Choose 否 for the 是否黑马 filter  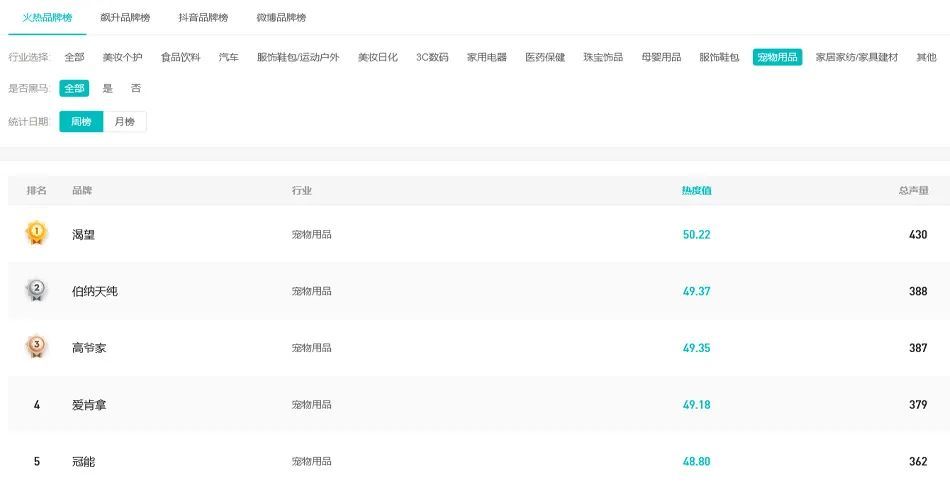coord(136,88)
